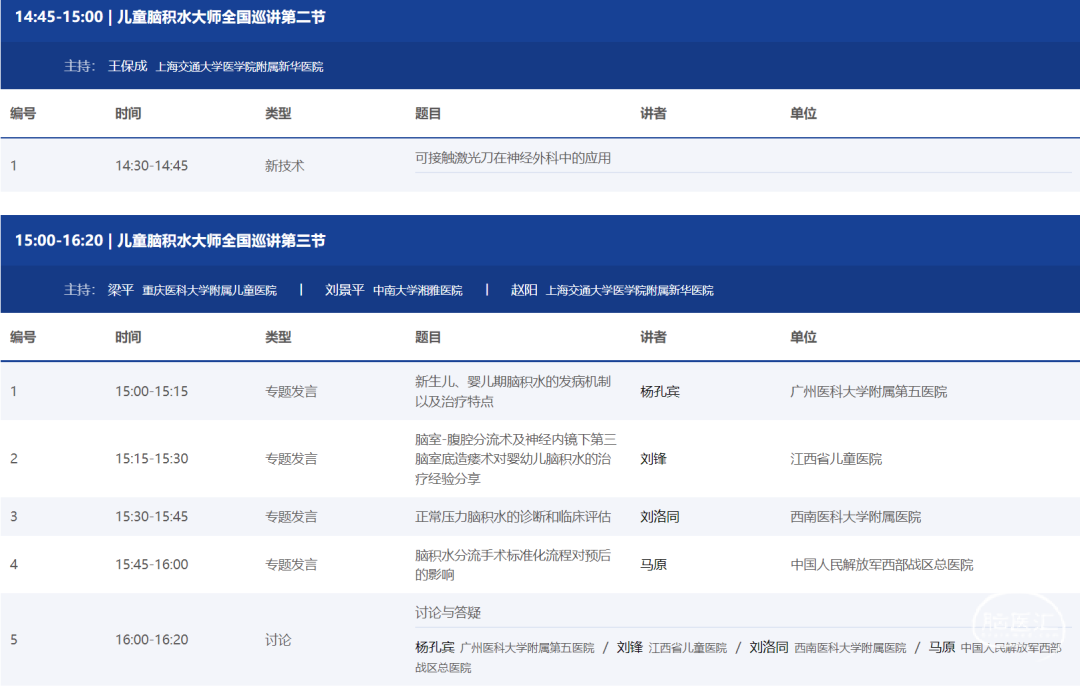1080x687 pixels.
Task: Click the 新技术 type cell
Action: point(284,166)
